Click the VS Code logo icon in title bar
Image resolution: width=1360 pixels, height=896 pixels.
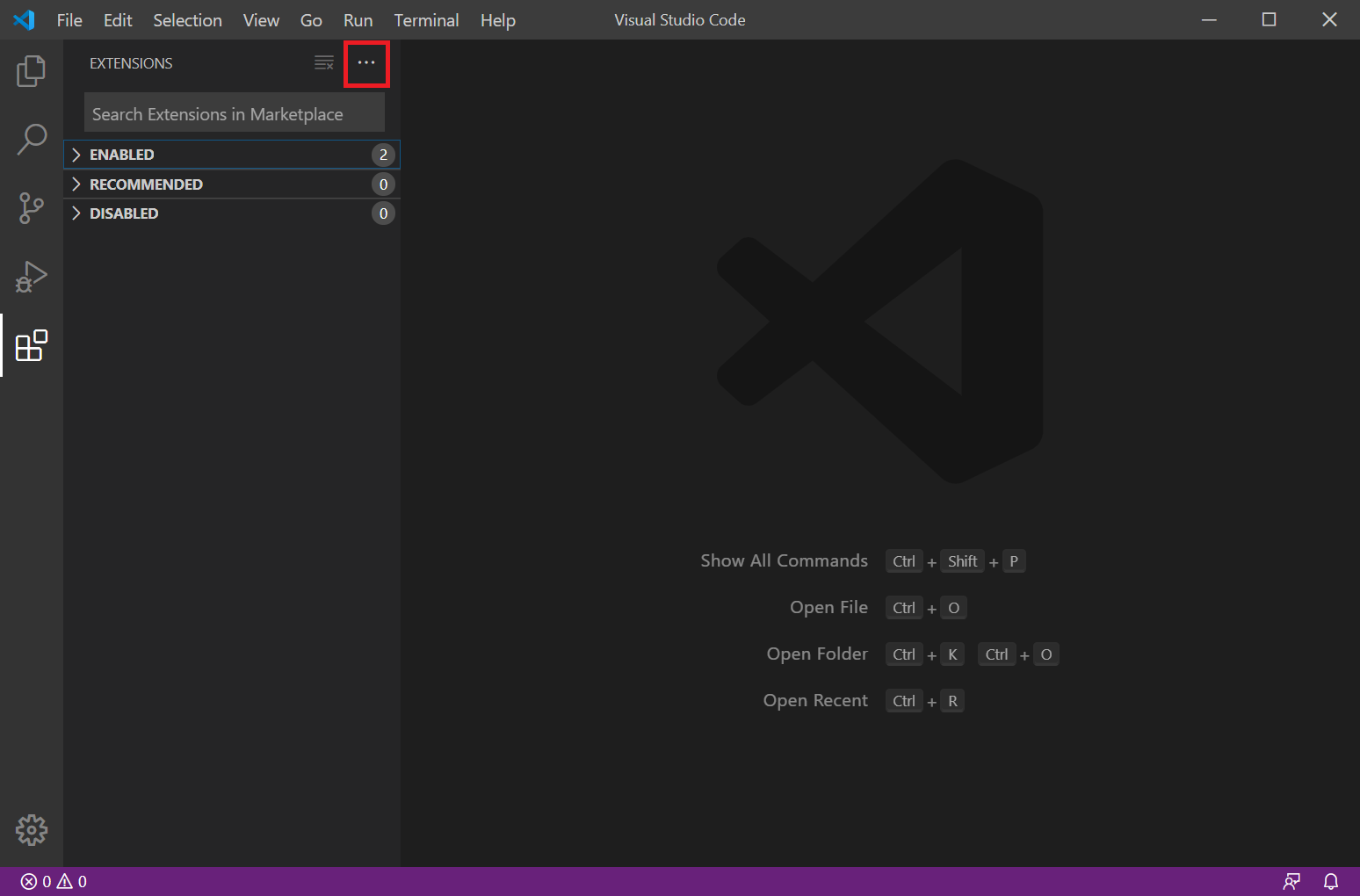click(25, 20)
